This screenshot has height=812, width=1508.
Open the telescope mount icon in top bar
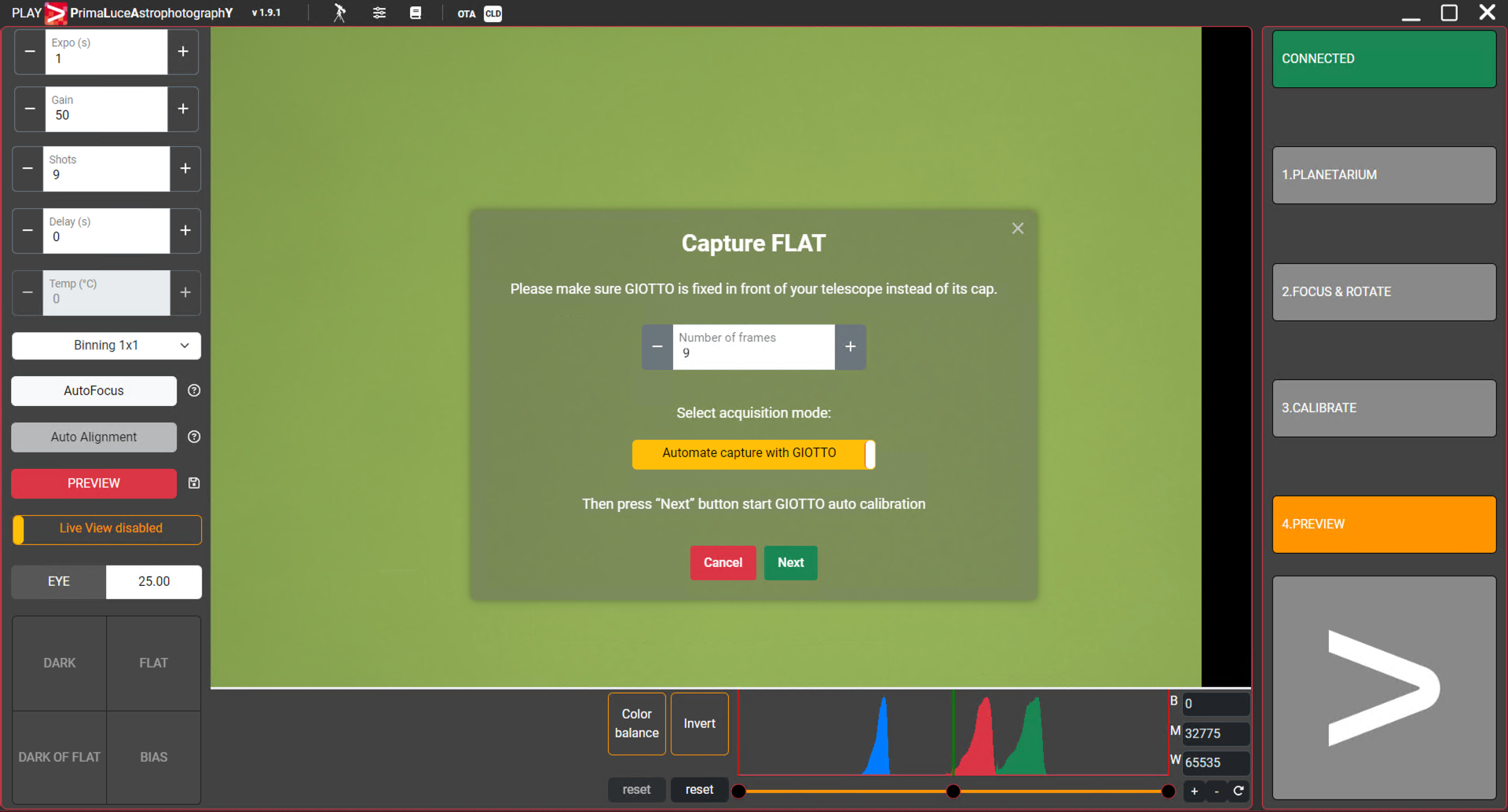[339, 13]
